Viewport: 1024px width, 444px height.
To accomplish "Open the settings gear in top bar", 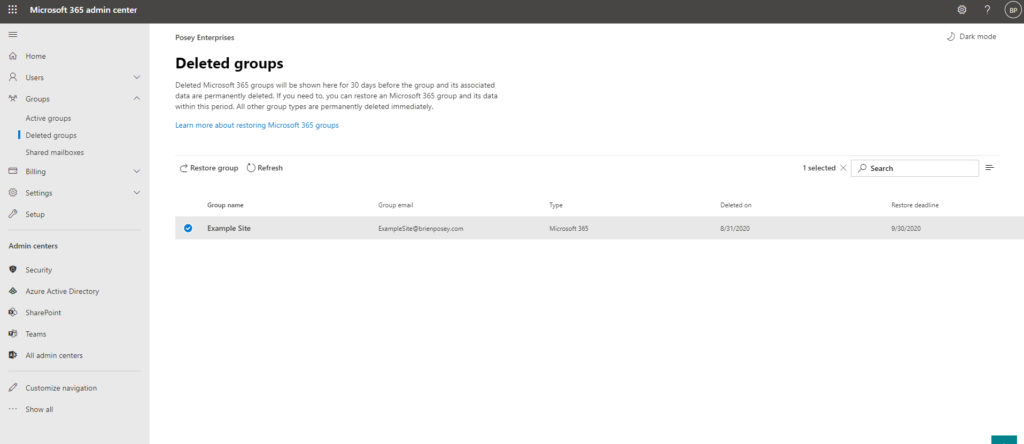I will point(962,10).
